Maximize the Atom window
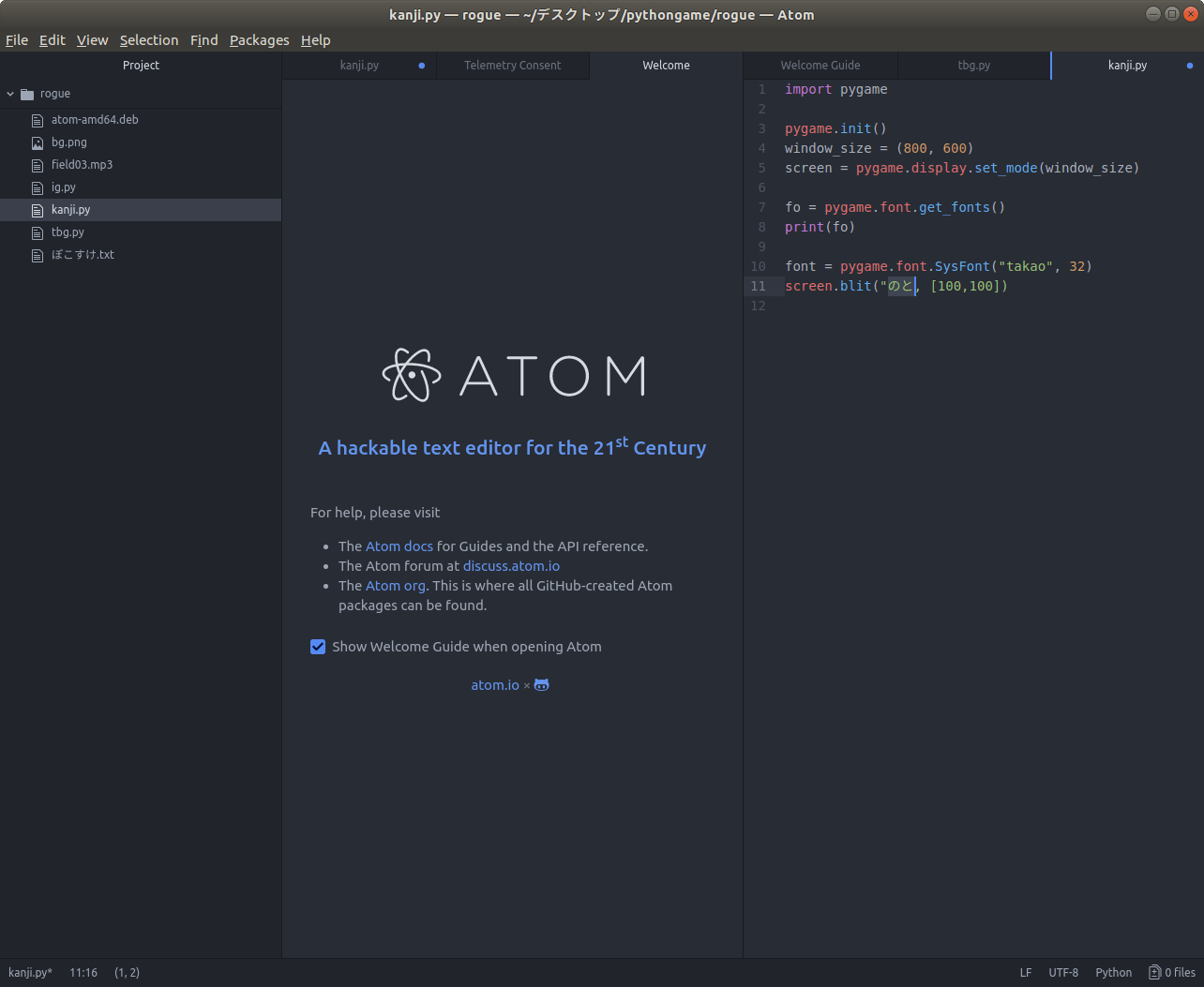 [1171, 14]
